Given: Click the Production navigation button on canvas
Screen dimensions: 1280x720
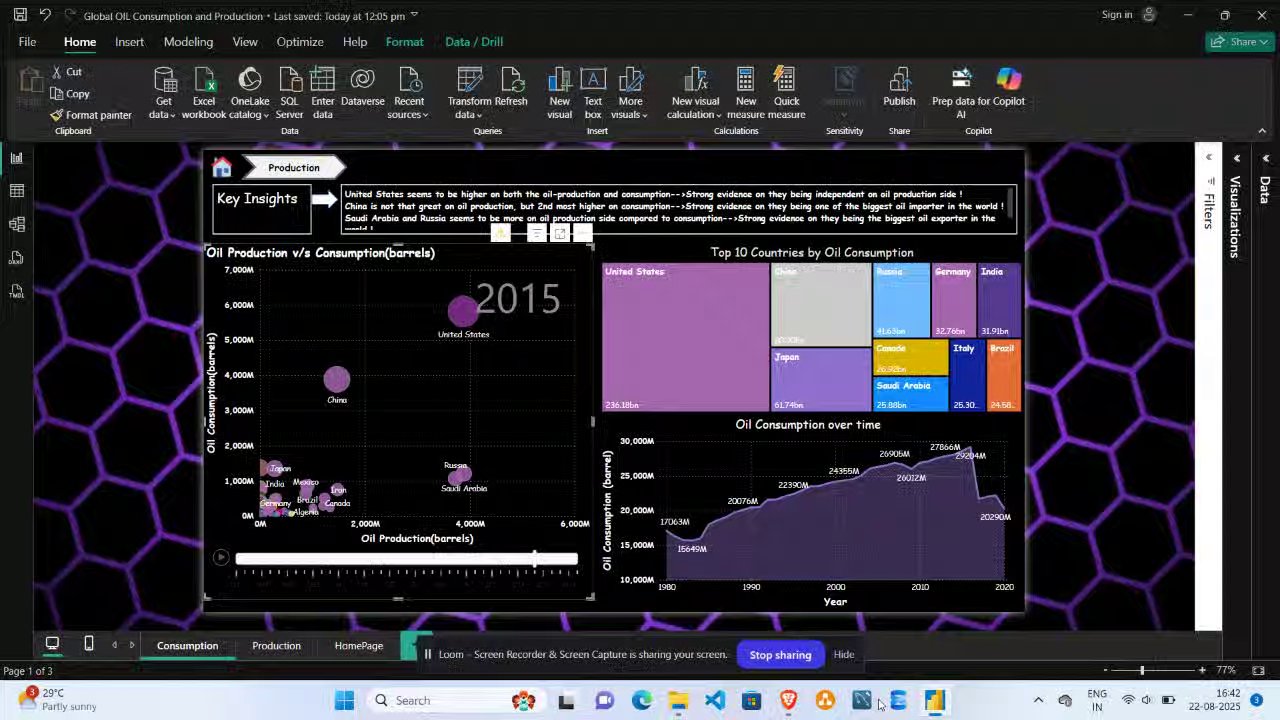Looking at the screenshot, I should click(x=293, y=167).
